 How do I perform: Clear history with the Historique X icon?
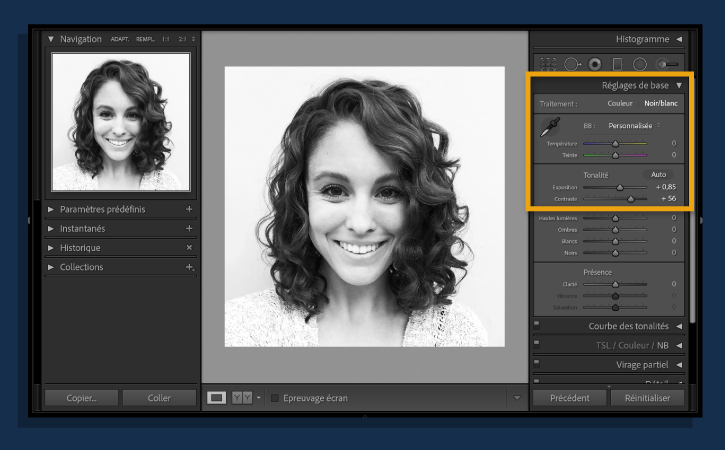tap(189, 248)
